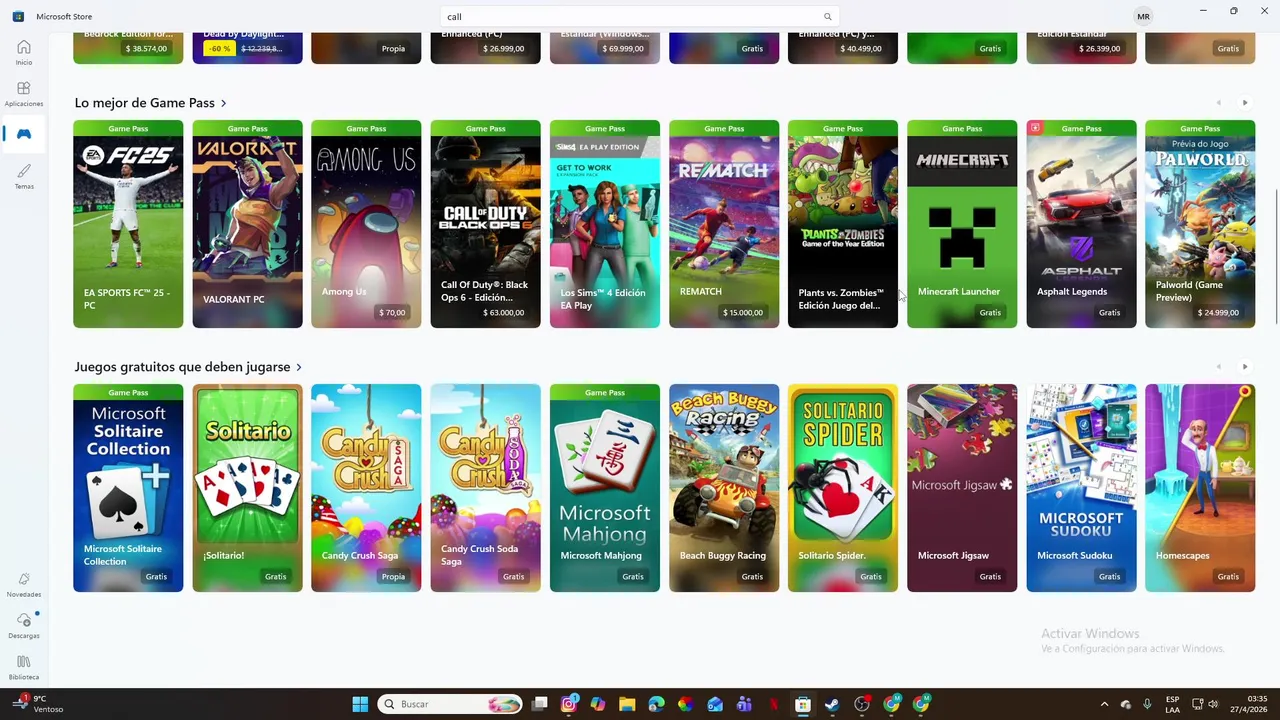
Task: Open Among Us game card
Action: point(366,224)
